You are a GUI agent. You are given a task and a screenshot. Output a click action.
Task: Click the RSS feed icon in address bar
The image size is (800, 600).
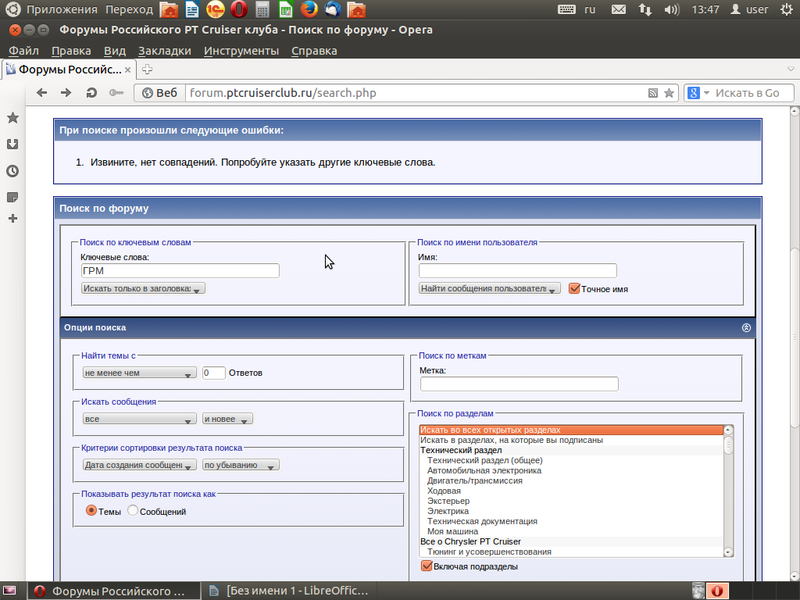pyautogui.click(x=653, y=93)
